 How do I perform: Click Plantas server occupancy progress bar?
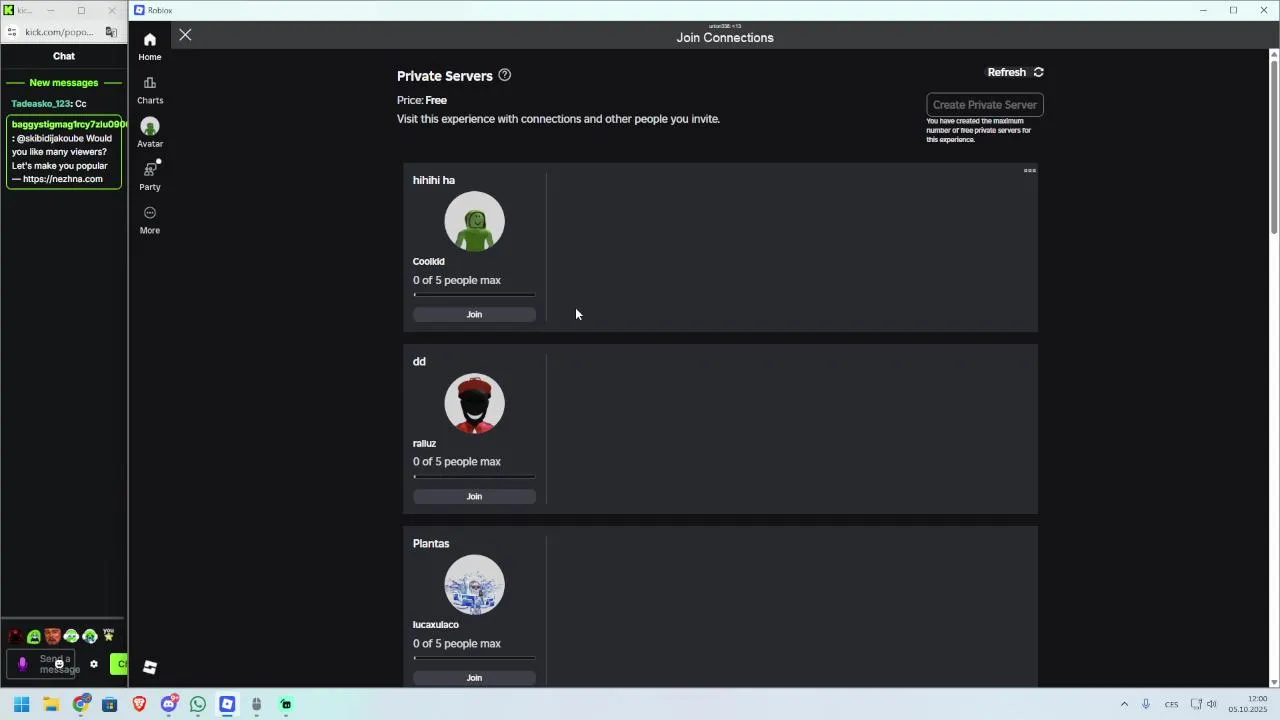pyautogui.click(x=474, y=658)
